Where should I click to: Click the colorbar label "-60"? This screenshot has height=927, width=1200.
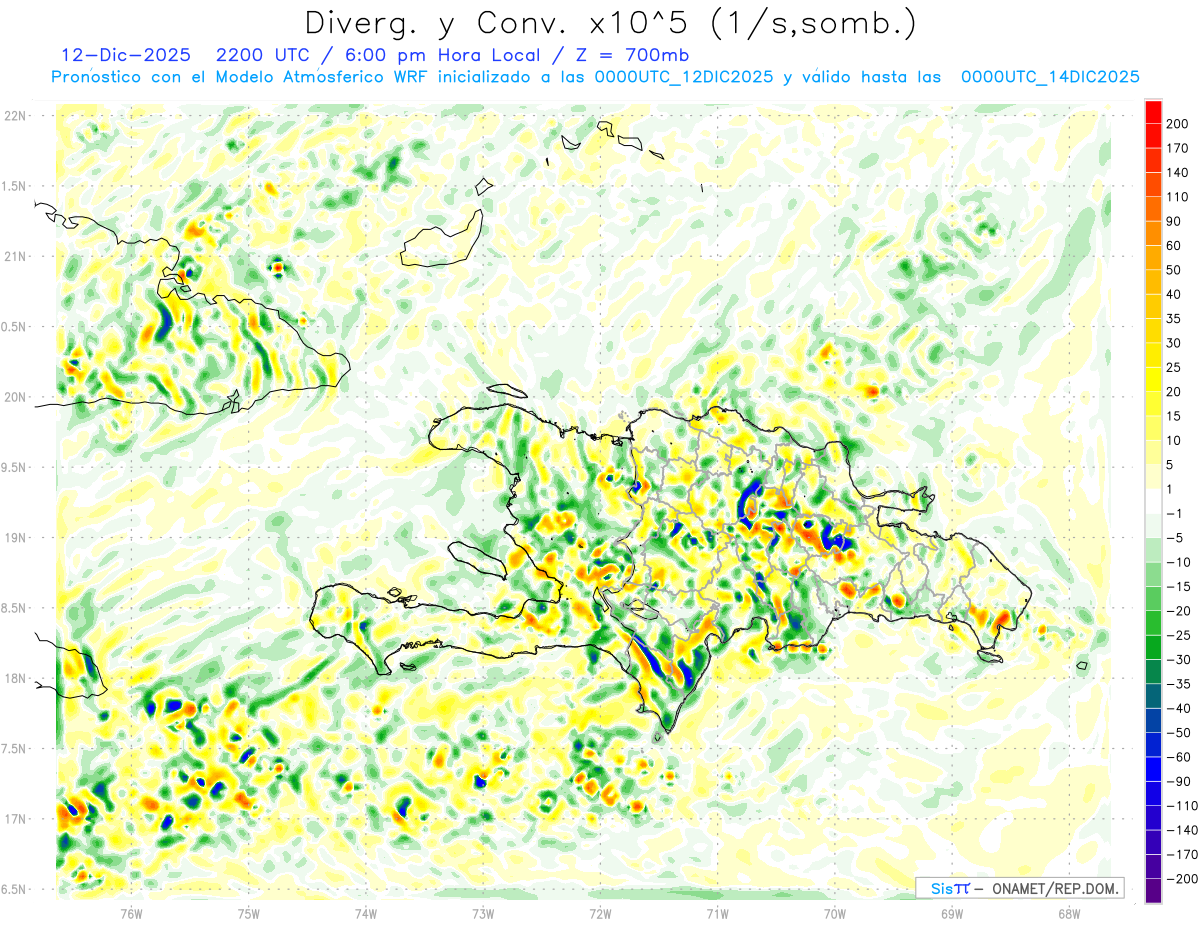(1179, 757)
